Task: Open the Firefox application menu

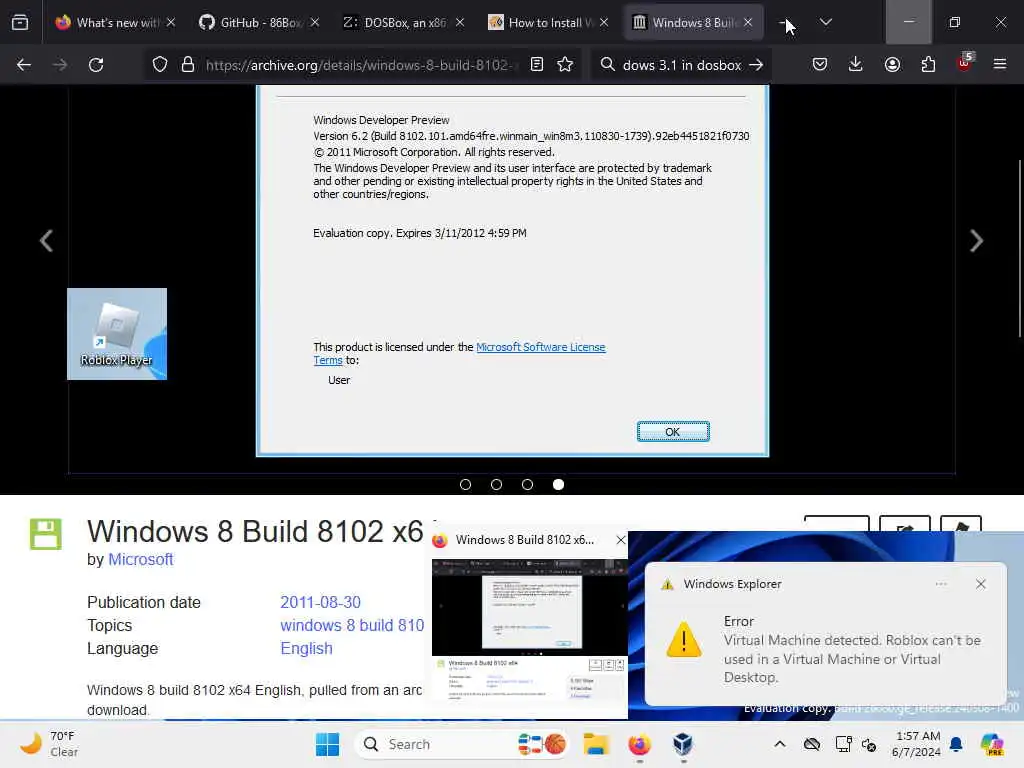Action: point(1000,65)
